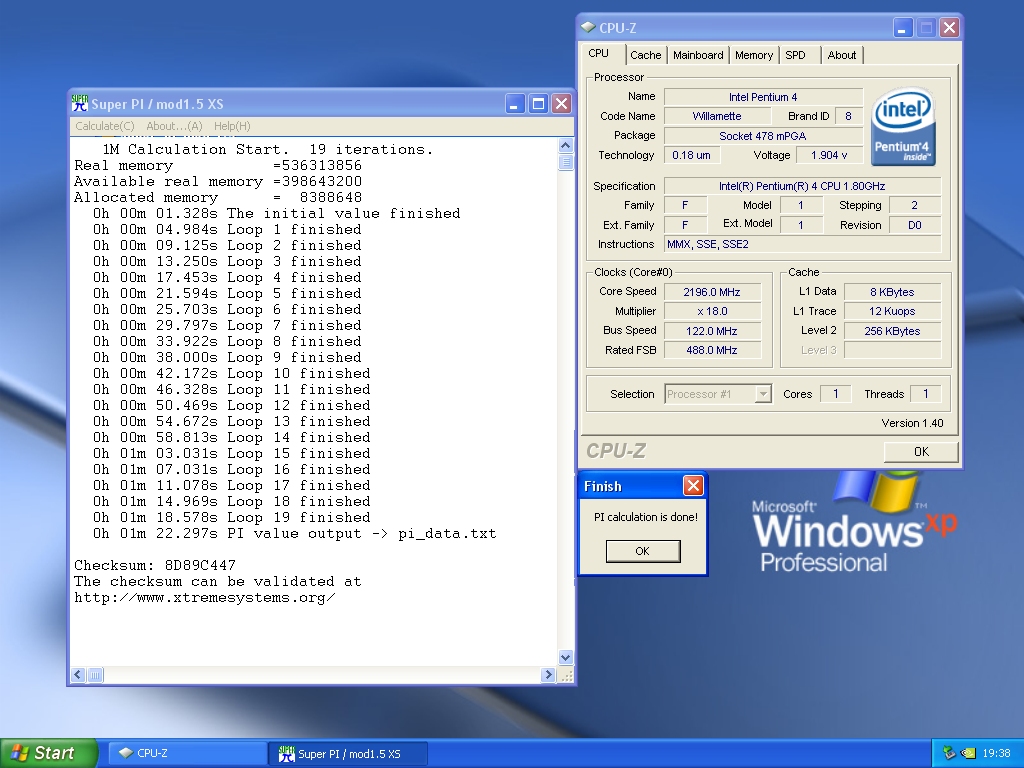Click the vertical scrollbar down arrow
This screenshot has height=768, width=1024.
pos(566,658)
